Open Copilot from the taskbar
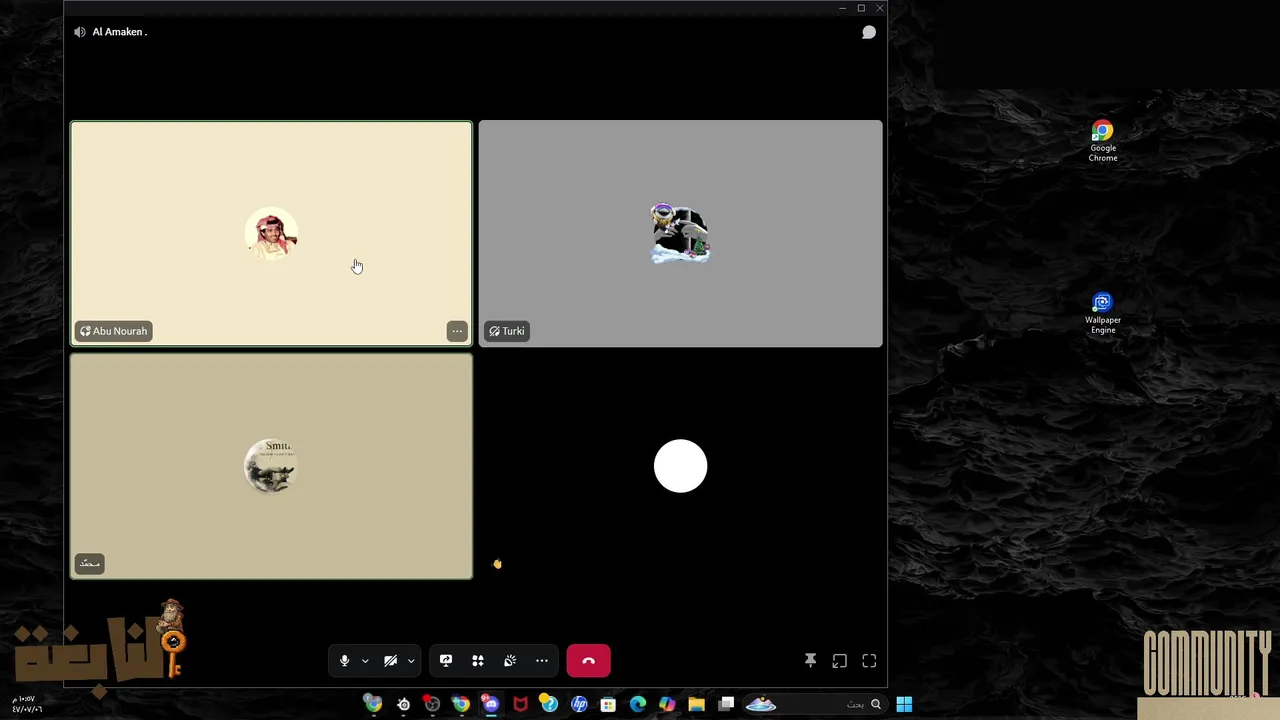The width and height of the screenshot is (1280, 720). (x=667, y=704)
